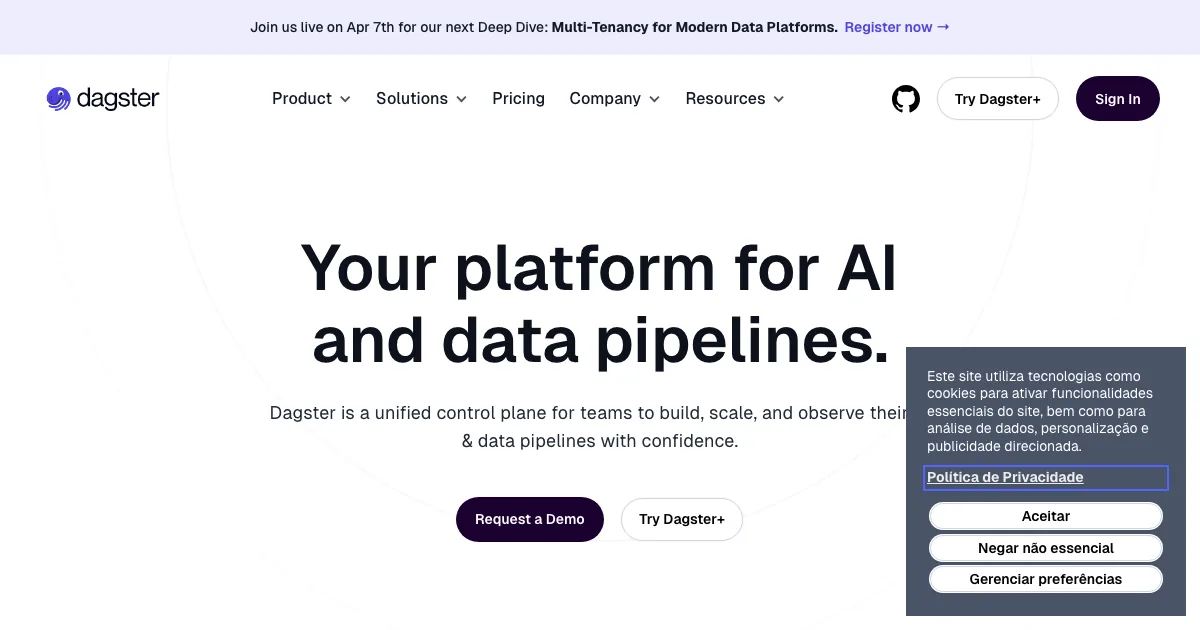Expand the Solutions dropdown chevron

[462, 99]
